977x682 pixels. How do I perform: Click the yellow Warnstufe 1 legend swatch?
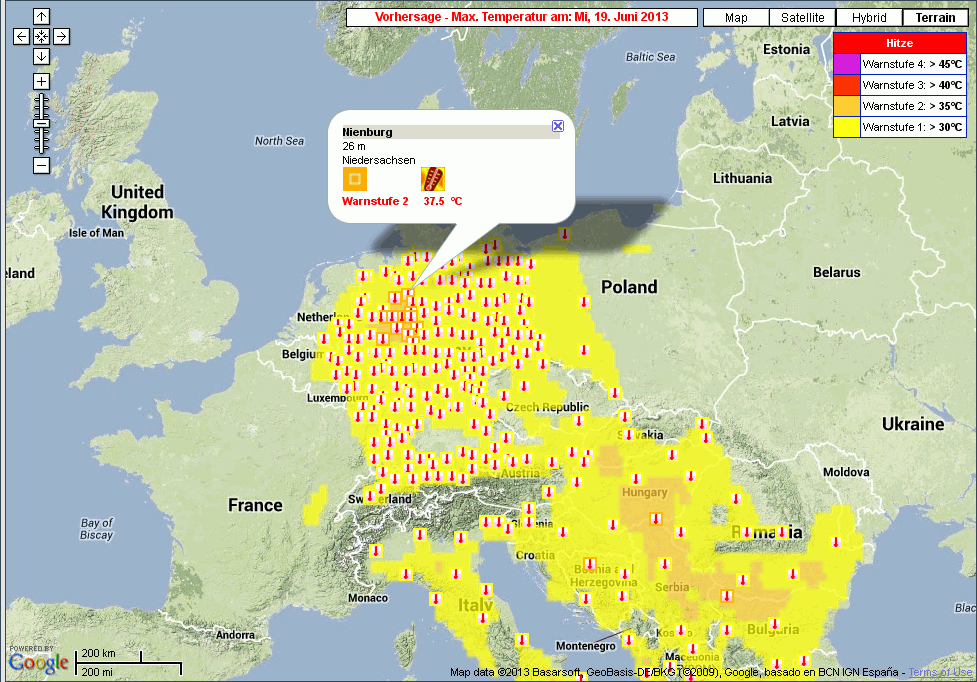tap(846, 127)
